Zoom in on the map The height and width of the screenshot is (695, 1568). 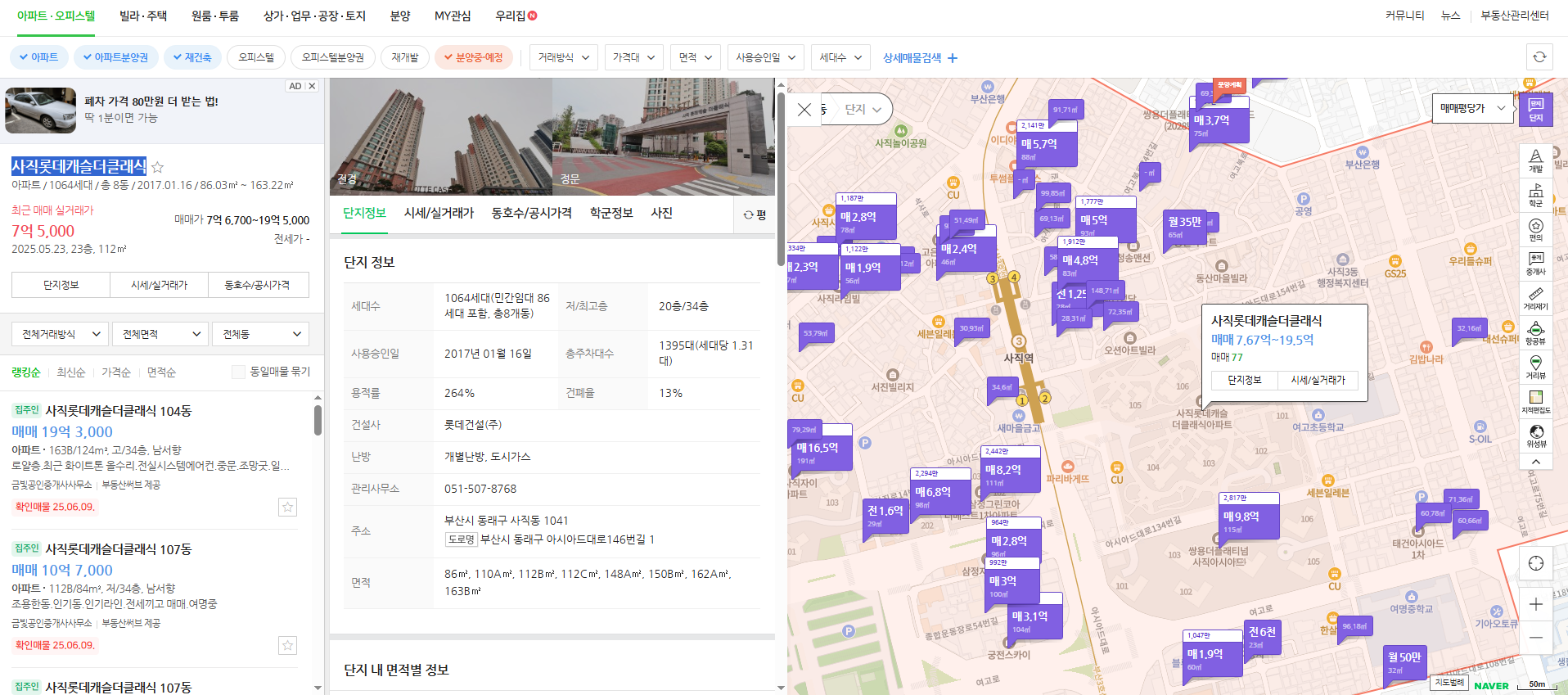point(1535,604)
